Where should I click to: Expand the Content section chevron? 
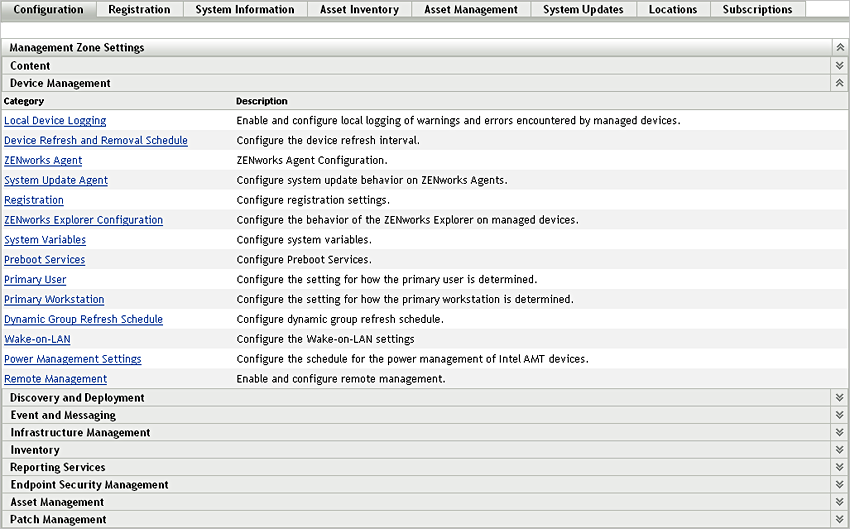(839, 66)
